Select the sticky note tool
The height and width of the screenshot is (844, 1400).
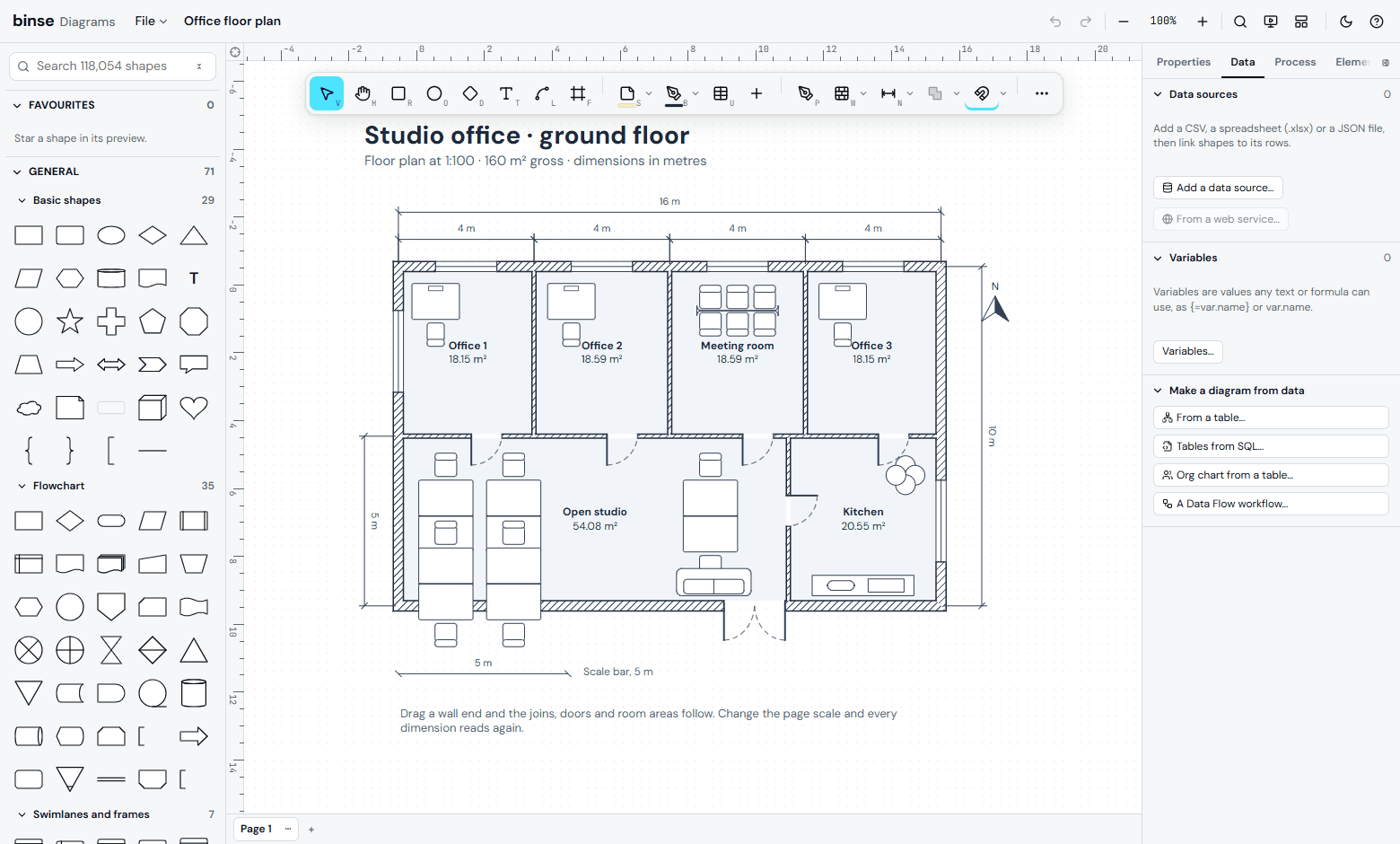pyautogui.click(x=627, y=93)
